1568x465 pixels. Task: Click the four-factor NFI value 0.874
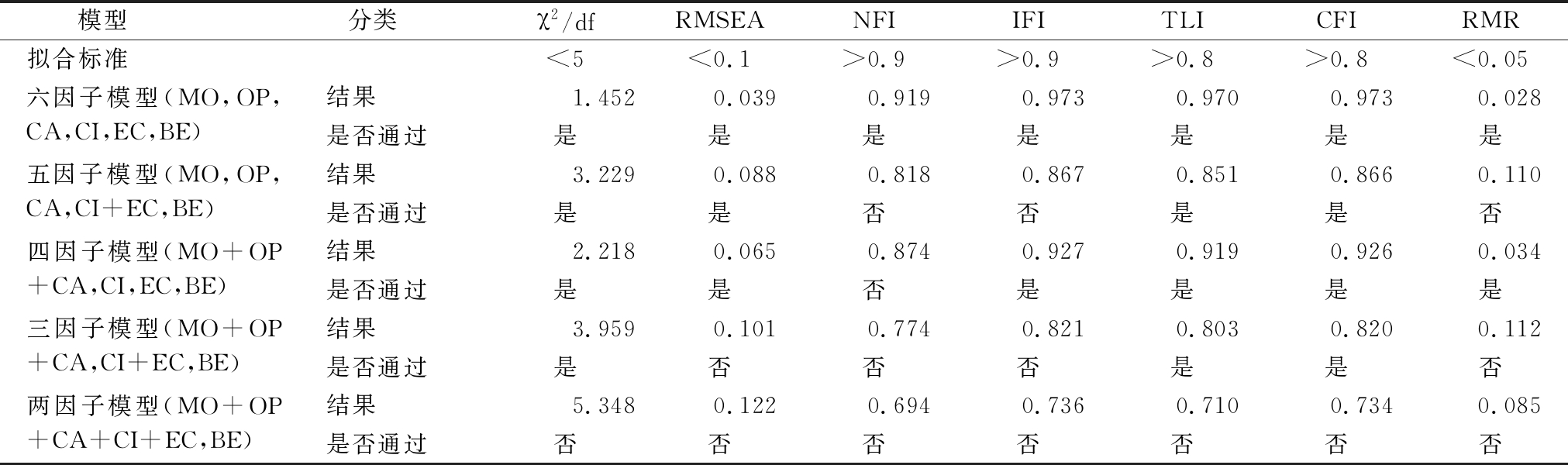click(x=899, y=251)
